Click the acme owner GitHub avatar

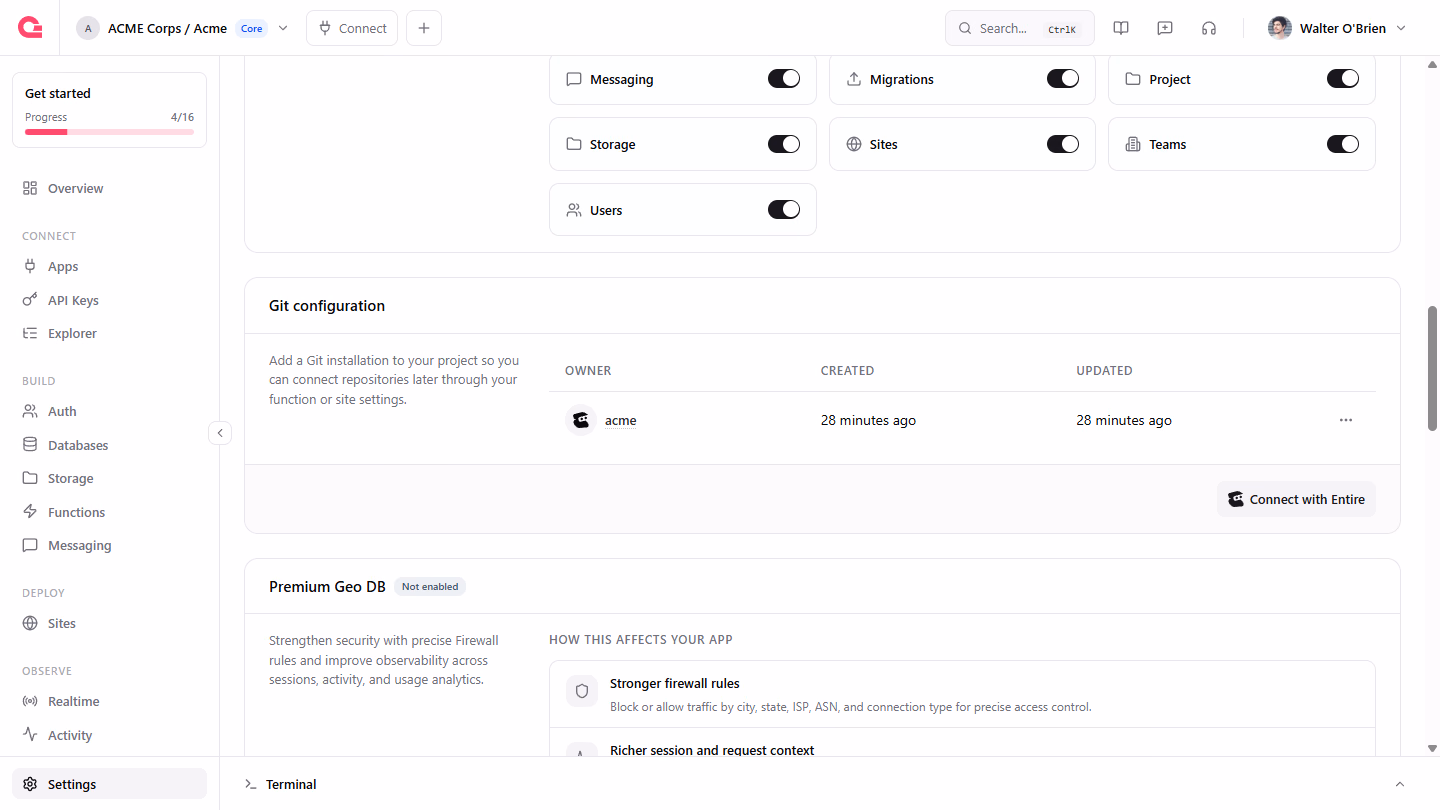[x=580, y=420]
